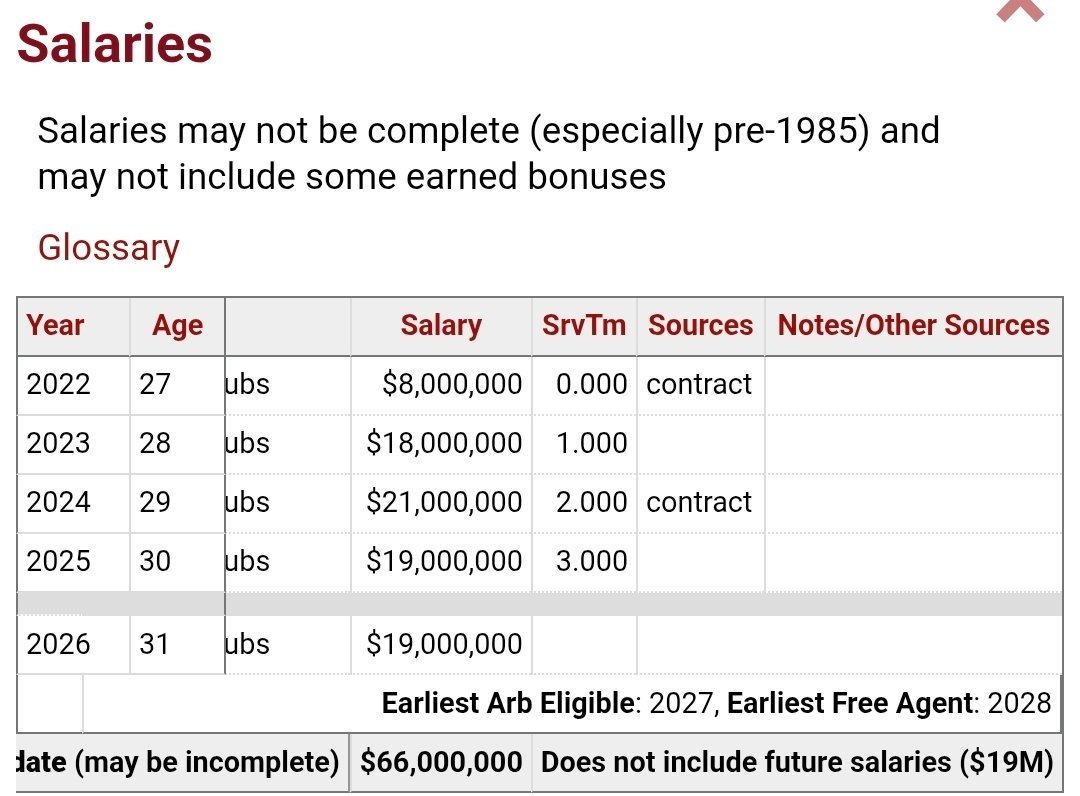Open the contract source for 2022
1080x796 pixels.
tap(699, 384)
